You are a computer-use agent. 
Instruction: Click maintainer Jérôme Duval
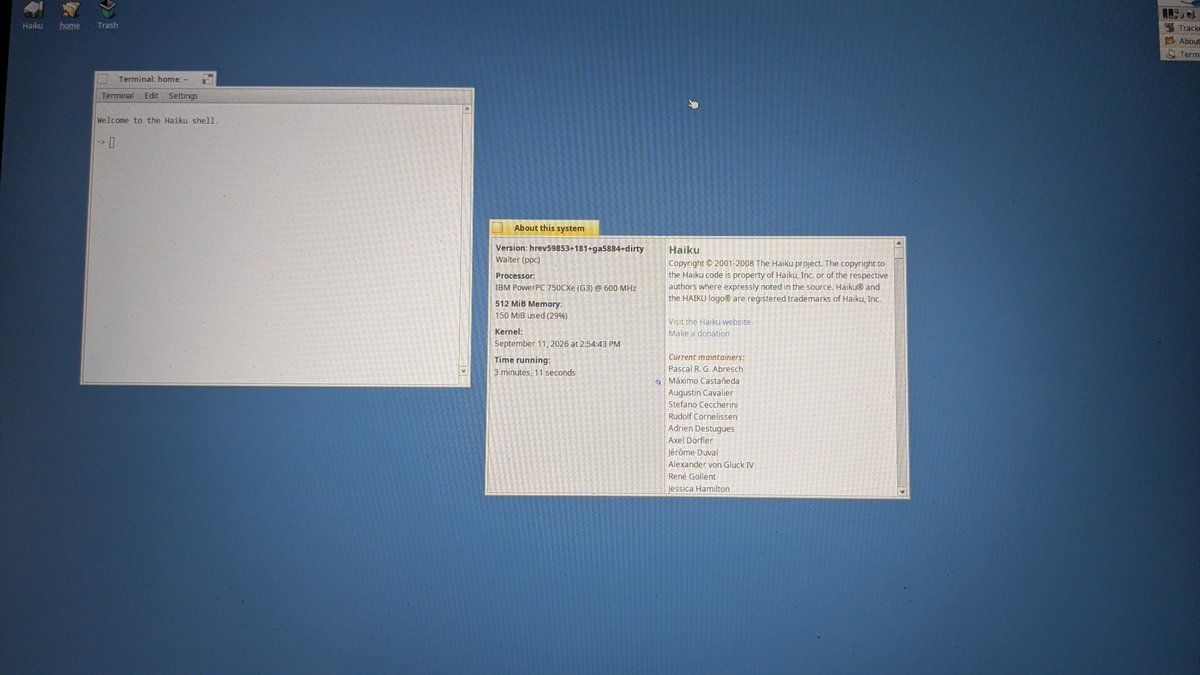coord(693,453)
